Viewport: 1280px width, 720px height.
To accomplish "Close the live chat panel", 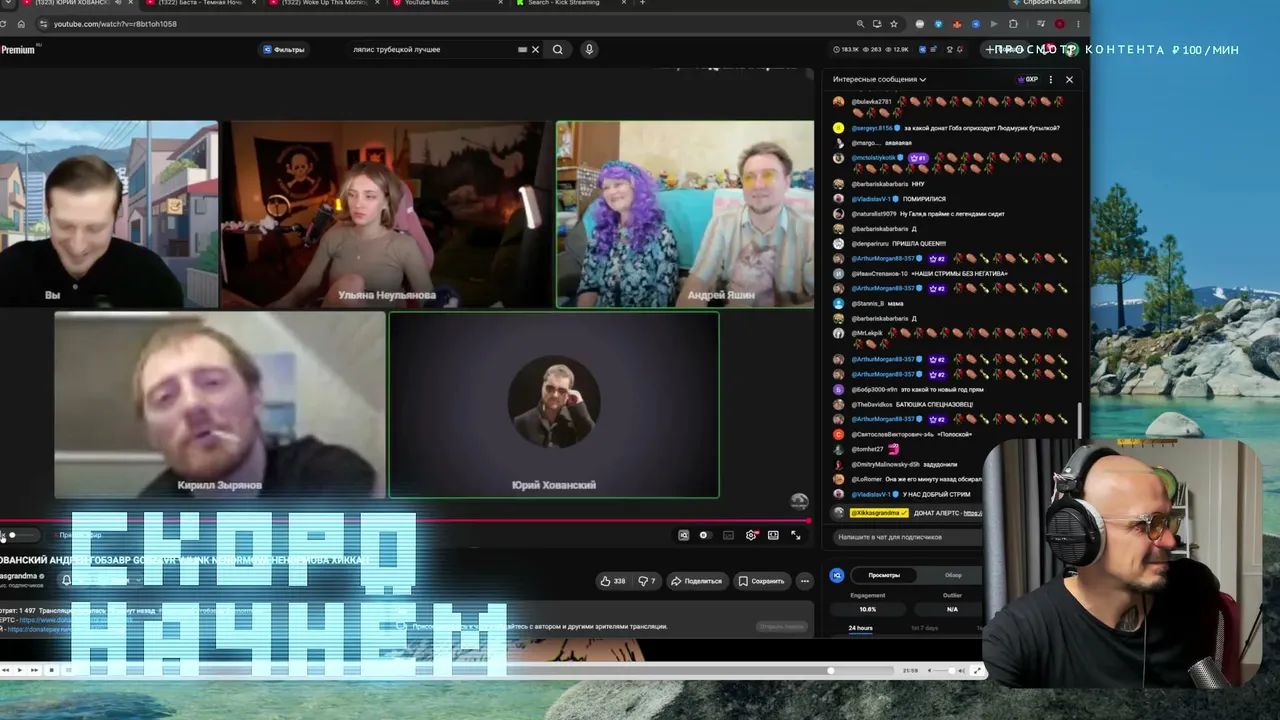I will 1069,79.
